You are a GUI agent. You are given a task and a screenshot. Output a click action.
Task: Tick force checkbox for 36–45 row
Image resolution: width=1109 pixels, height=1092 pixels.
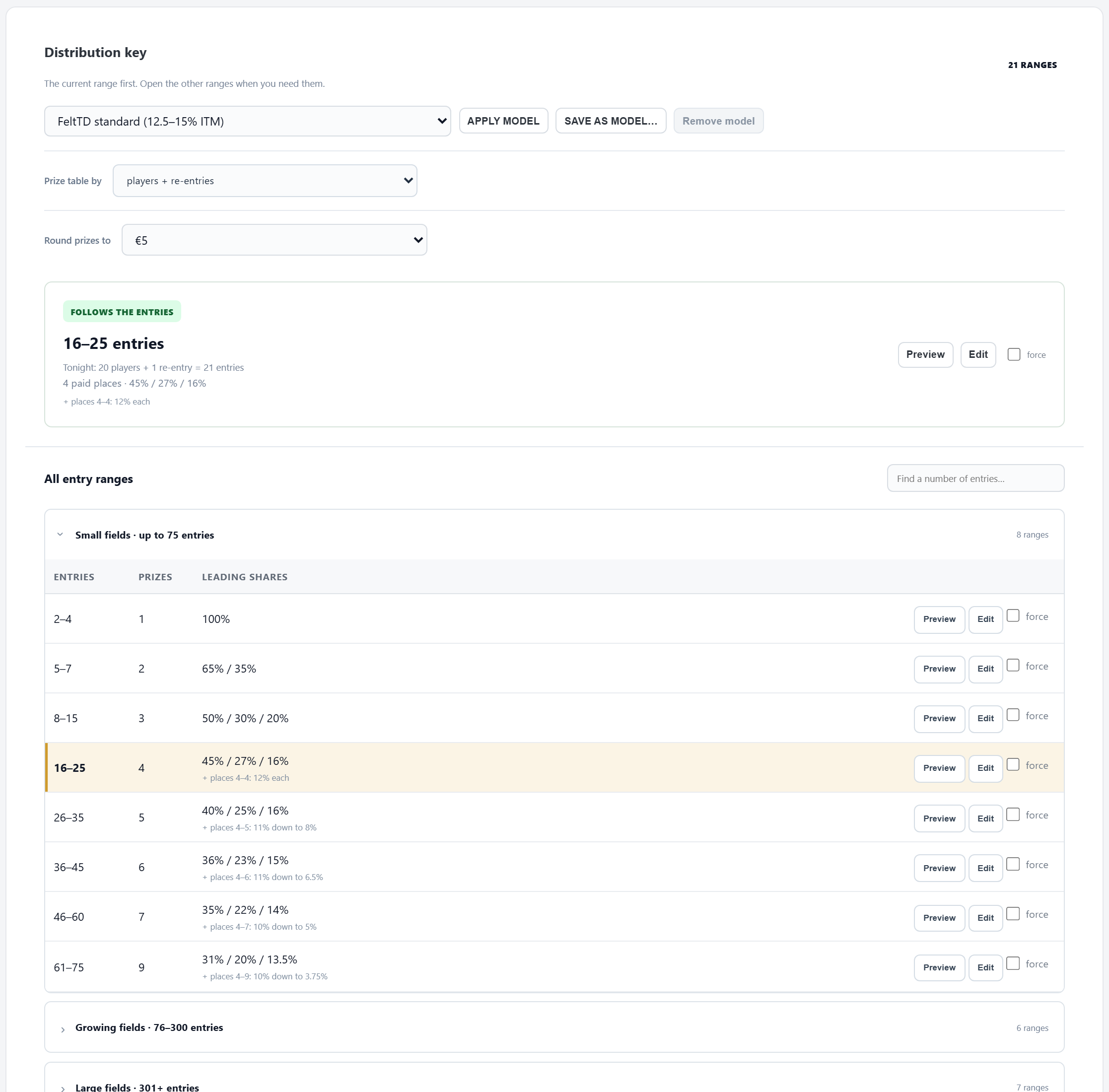pyautogui.click(x=1013, y=864)
